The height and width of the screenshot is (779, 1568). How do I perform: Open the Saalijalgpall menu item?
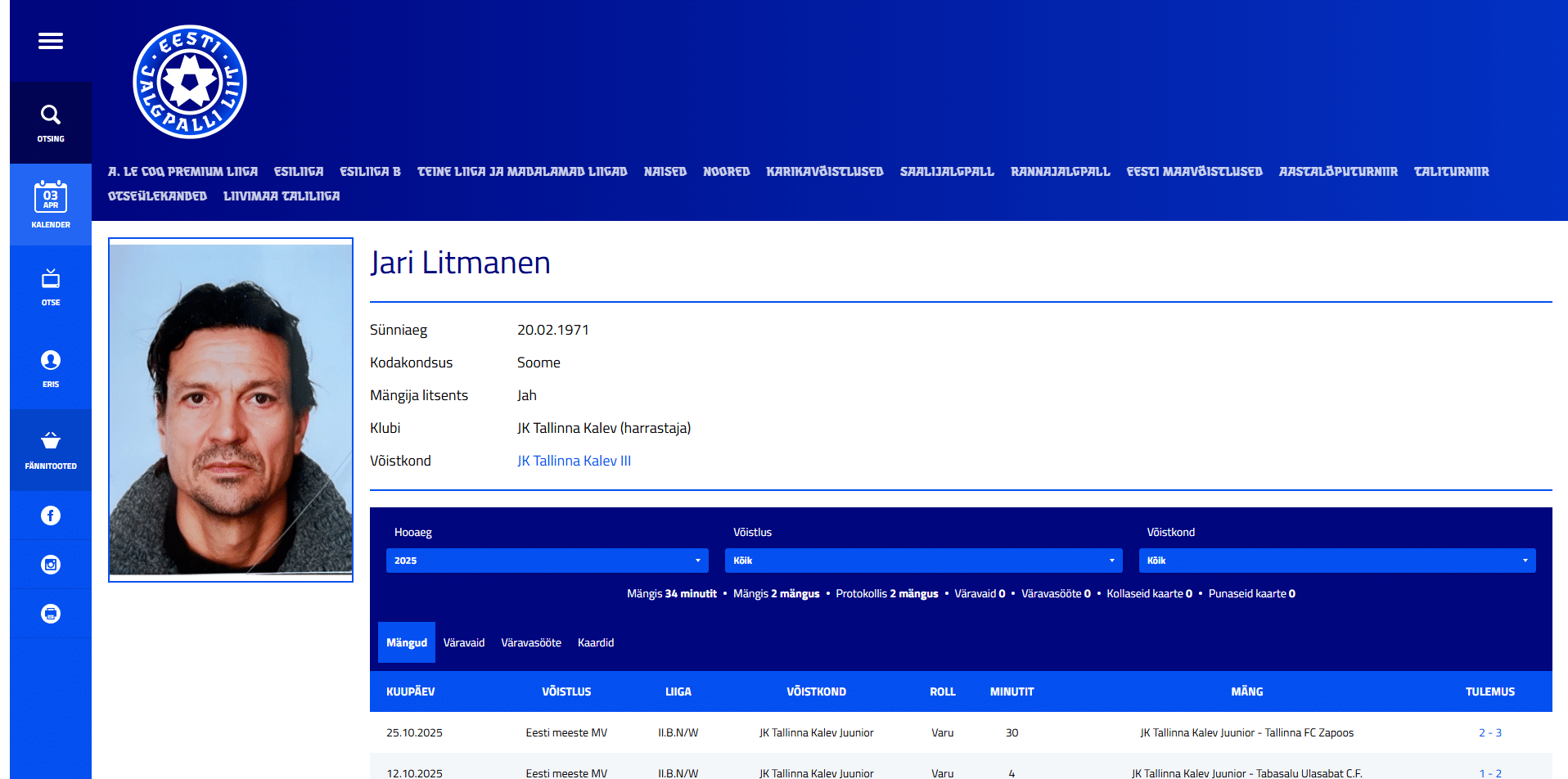coord(948,172)
